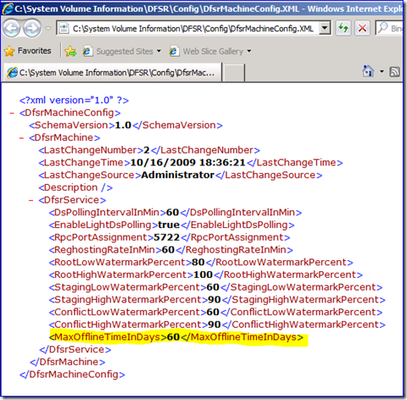Open the recent pages dropdown arrow
Screen dimensions: 407x400
pos(48,29)
